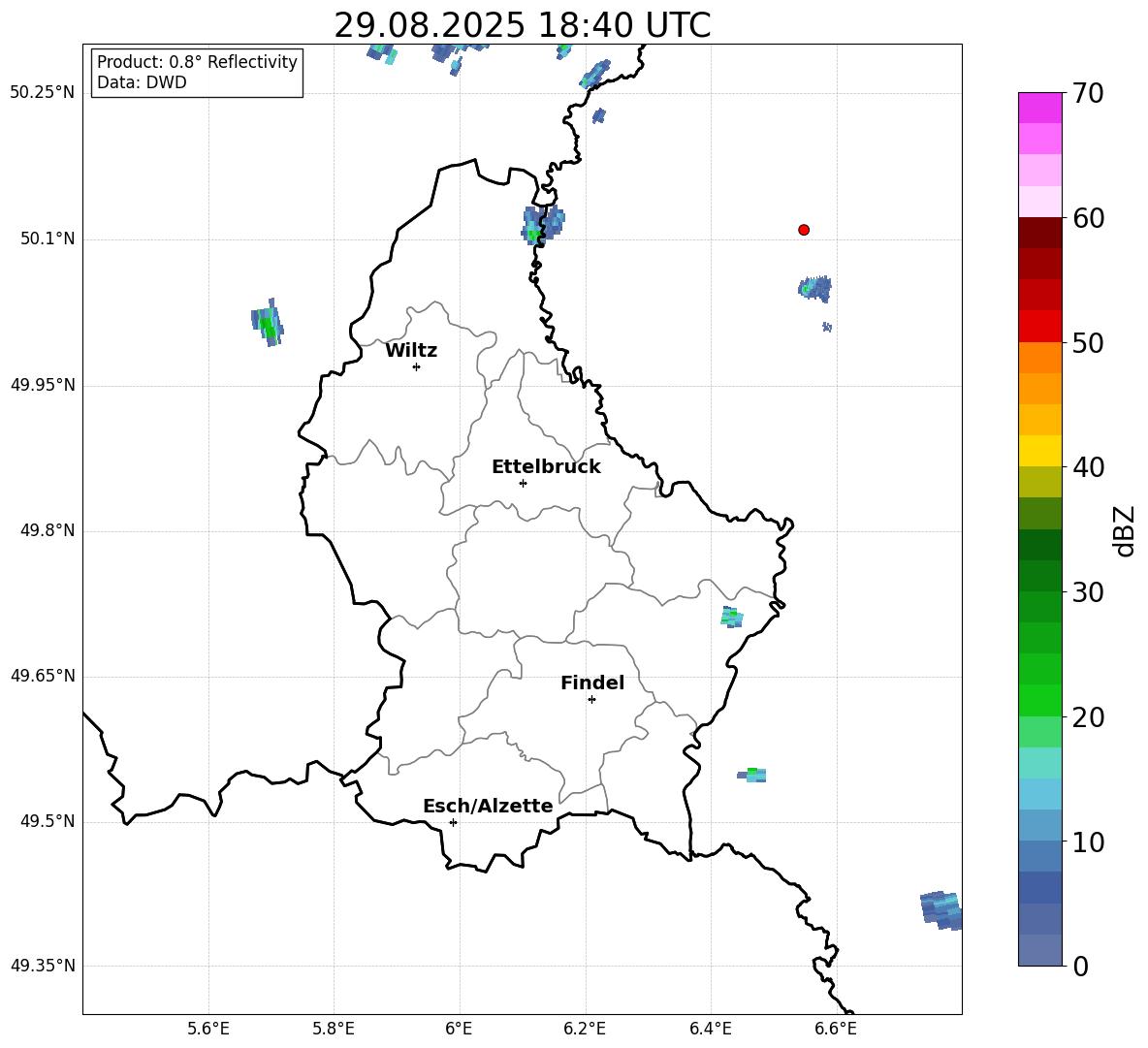Select the Esch/Alzette station cross marker
The width and height of the screenshot is (1148, 1048).
[453, 822]
